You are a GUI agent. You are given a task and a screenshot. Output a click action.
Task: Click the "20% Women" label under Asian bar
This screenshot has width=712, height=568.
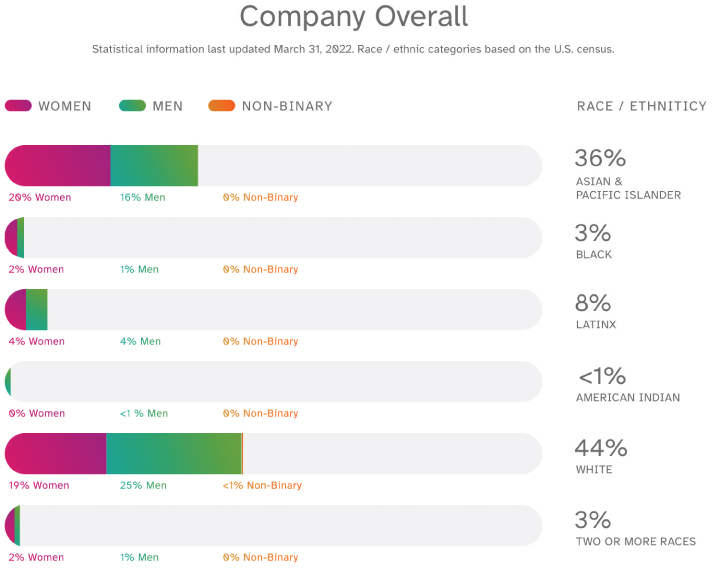pyautogui.click(x=40, y=198)
